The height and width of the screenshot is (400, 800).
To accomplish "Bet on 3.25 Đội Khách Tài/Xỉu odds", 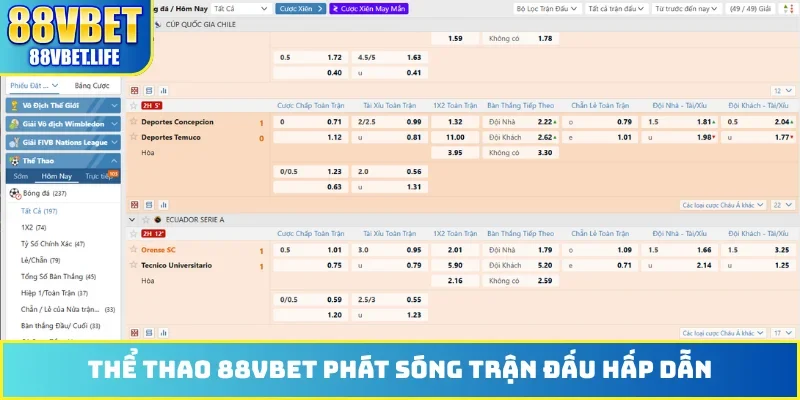I will 758,250.
